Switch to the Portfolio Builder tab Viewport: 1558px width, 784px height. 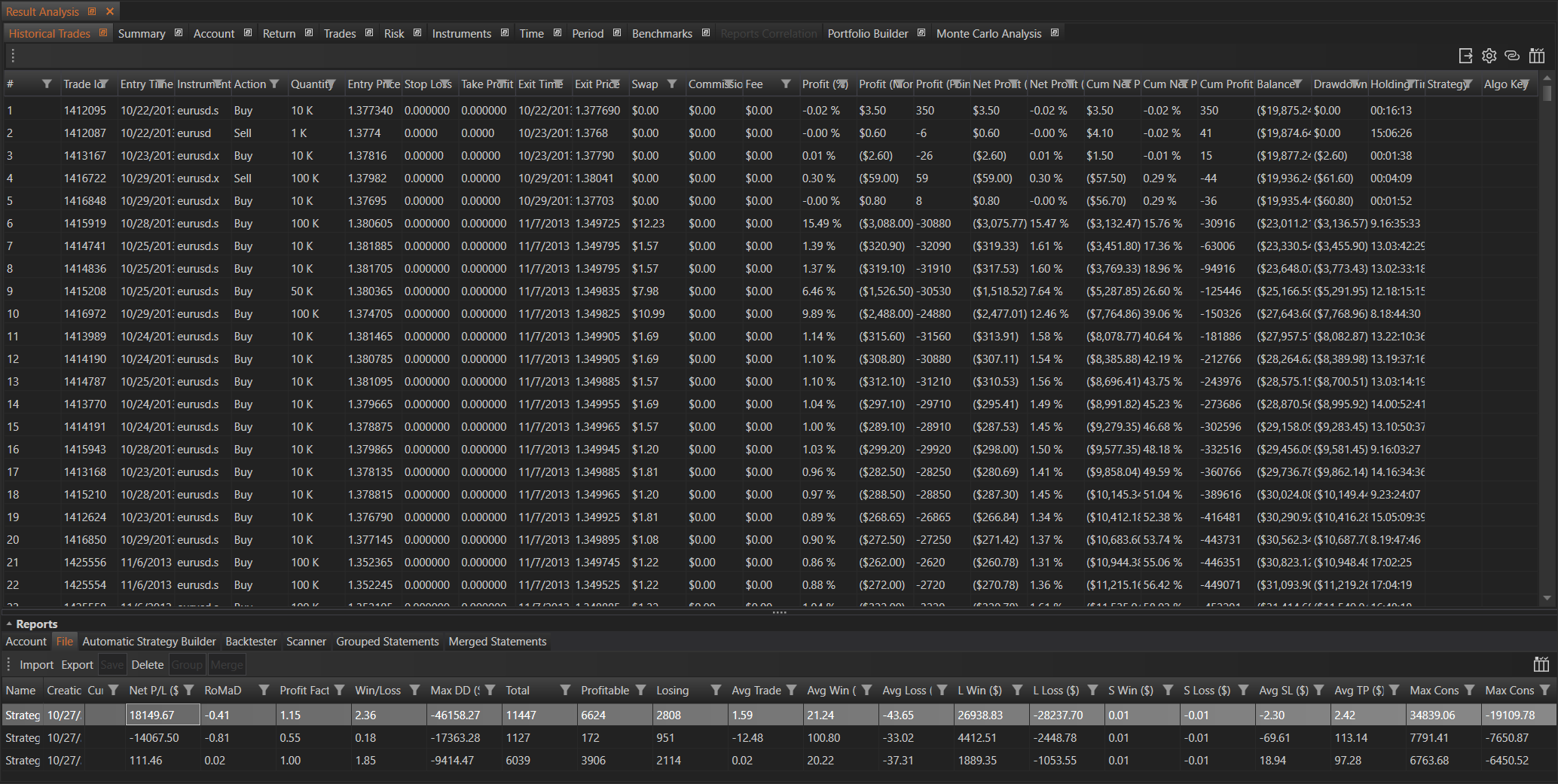coord(867,34)
